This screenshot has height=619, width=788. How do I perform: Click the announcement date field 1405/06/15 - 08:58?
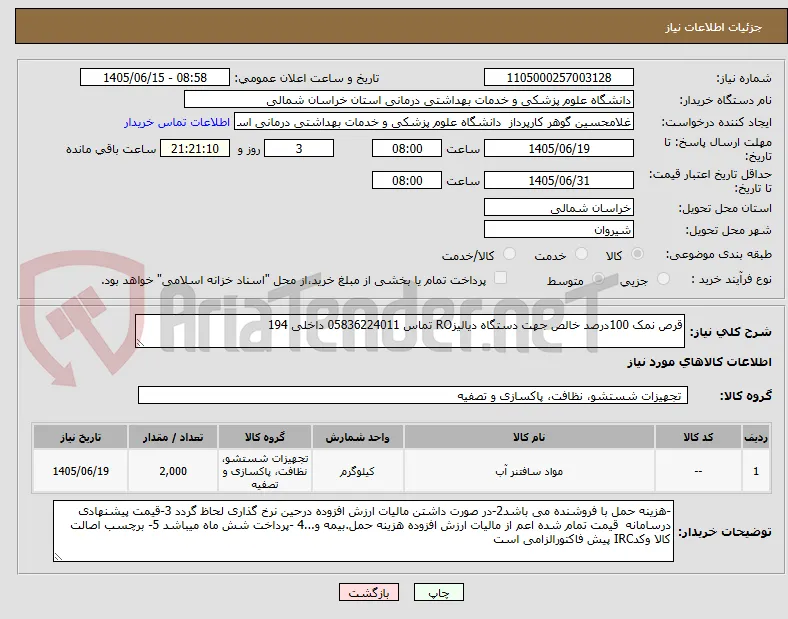tap(155, 78)
